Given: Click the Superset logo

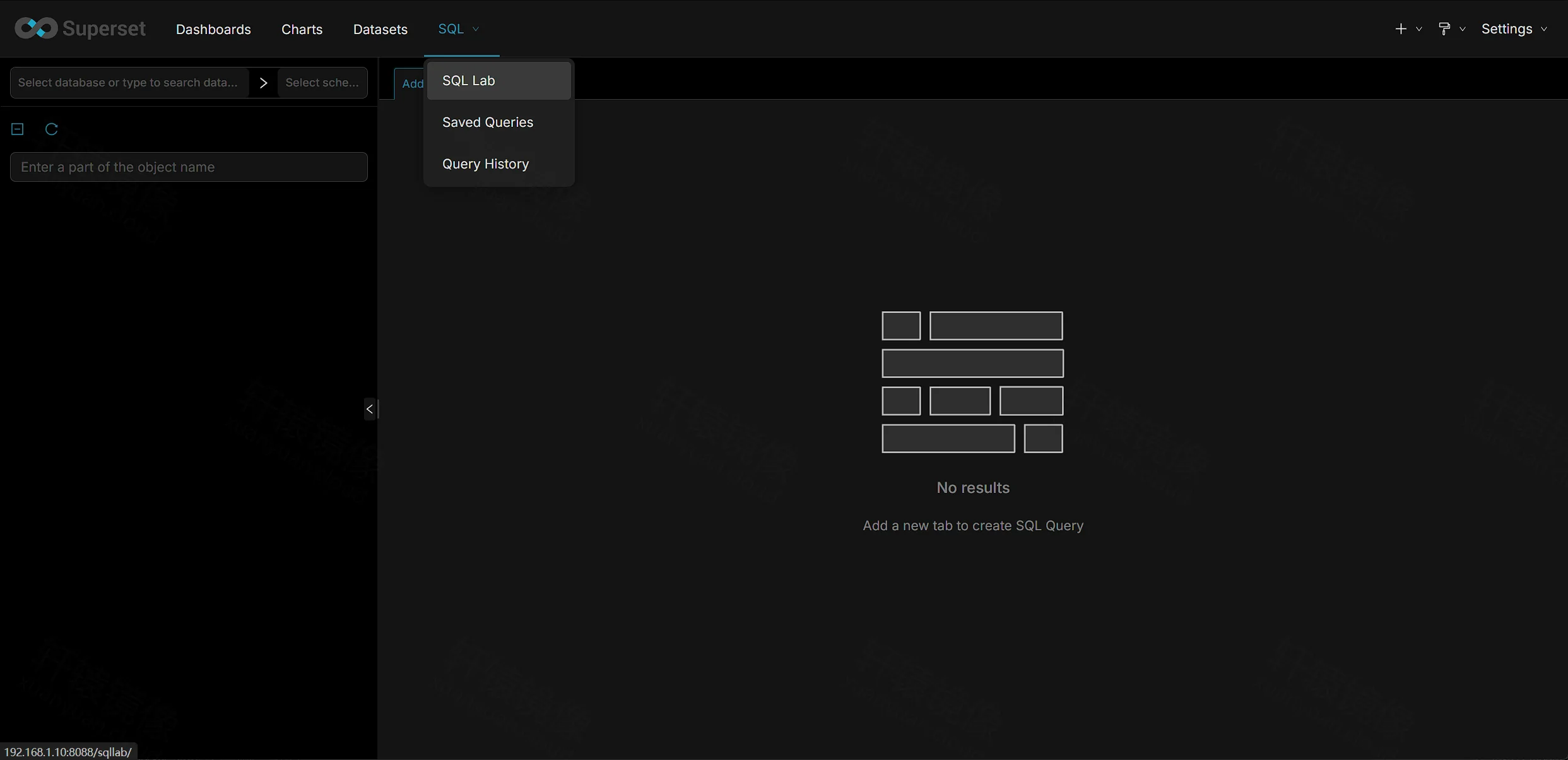Looking at the screenshot, I should click(80, 28).
